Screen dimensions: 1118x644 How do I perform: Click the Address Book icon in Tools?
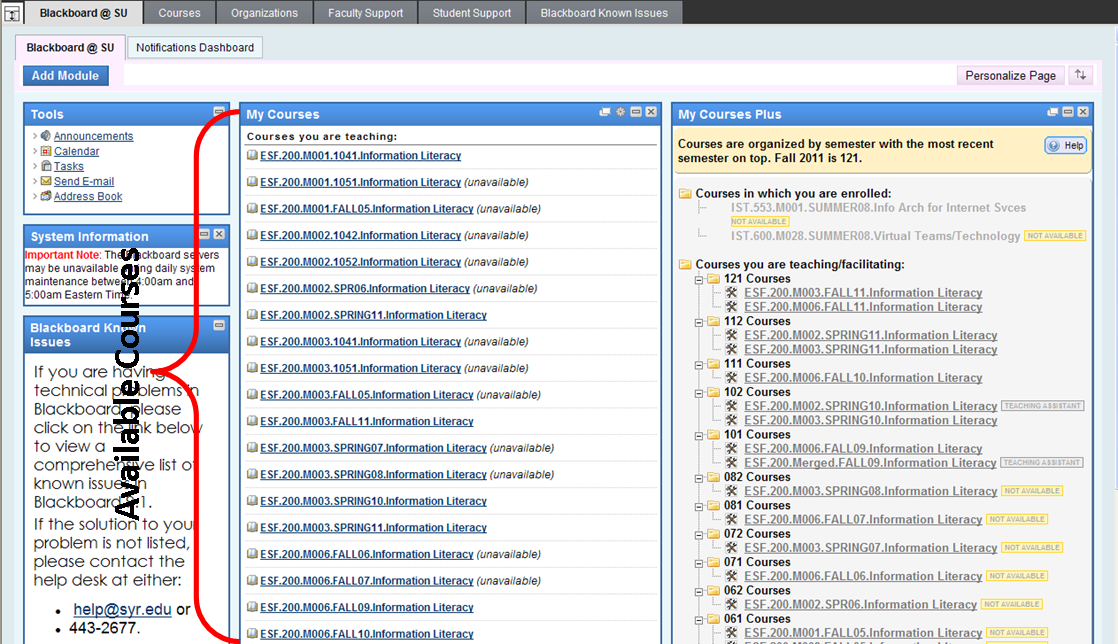pos(46,196)
